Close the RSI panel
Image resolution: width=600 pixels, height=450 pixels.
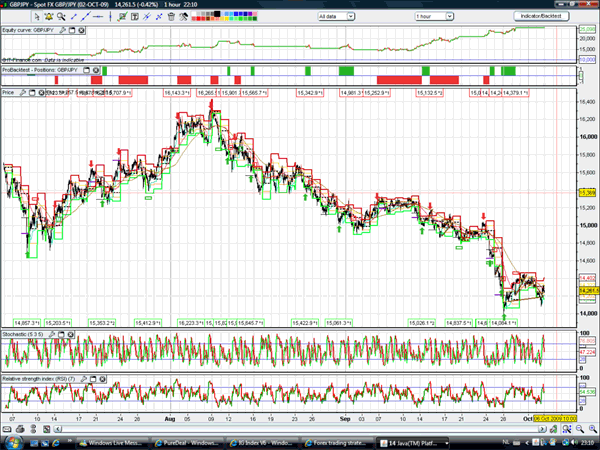point(102,379)
